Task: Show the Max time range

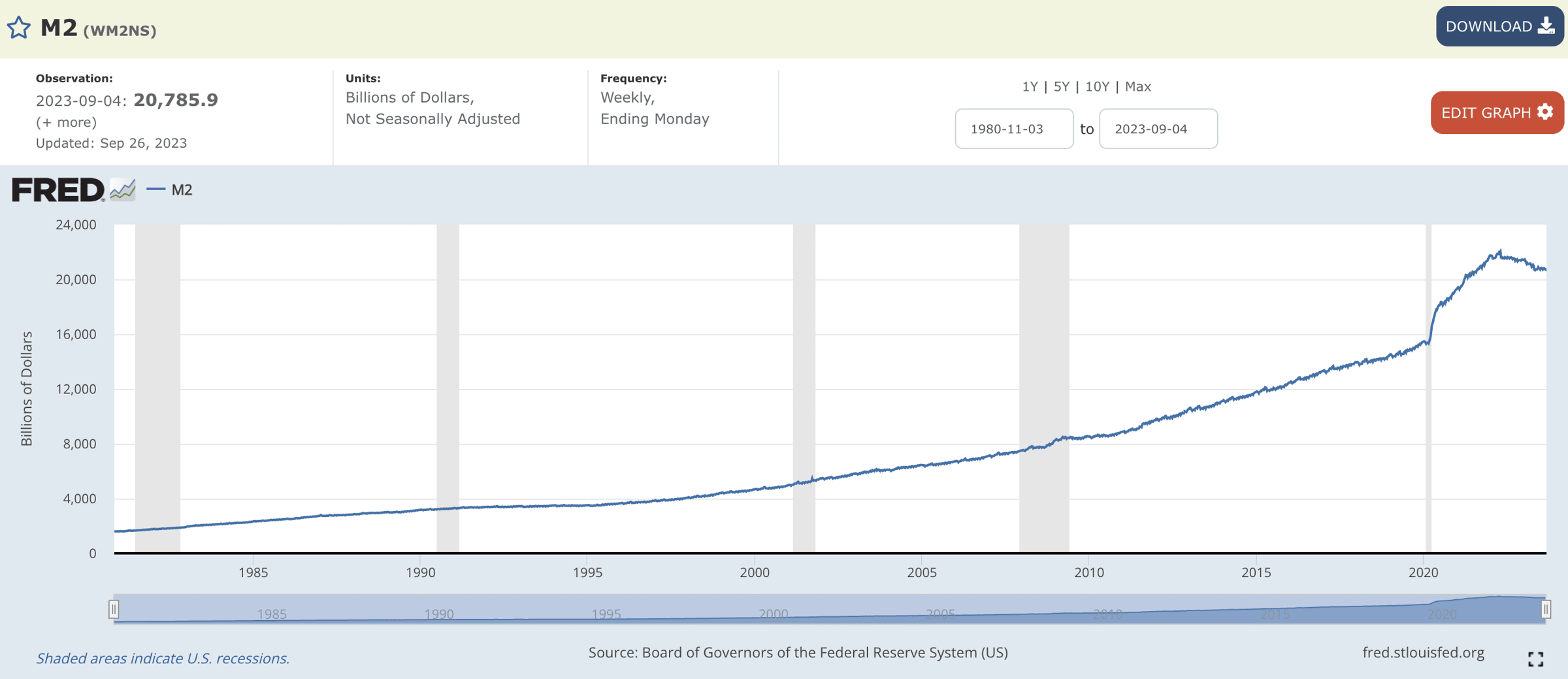Action: pos(1137,86)
